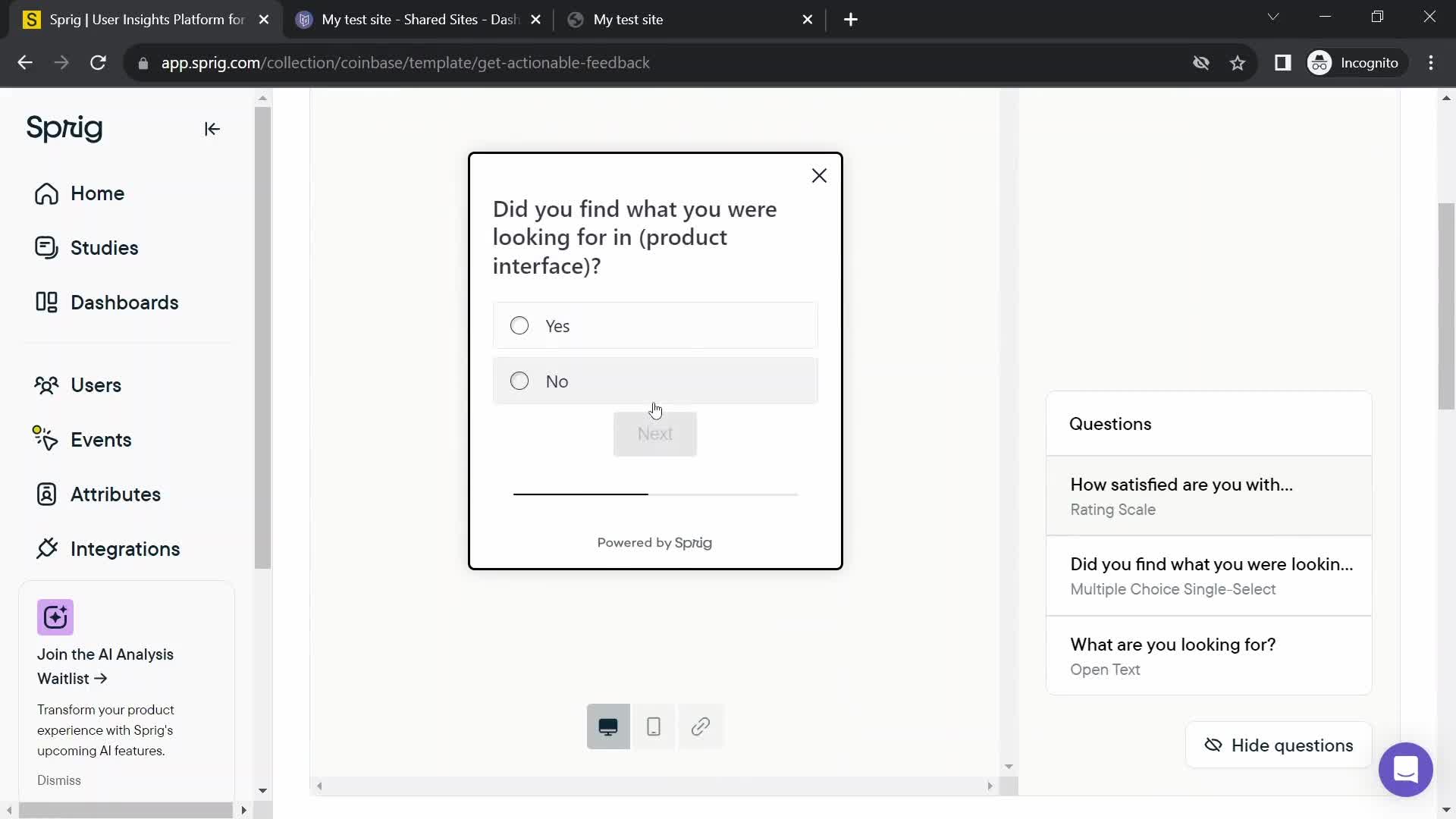Open Integrations in sidebar
Viewport: 1456px width, 819px height.
coord(125,549)
